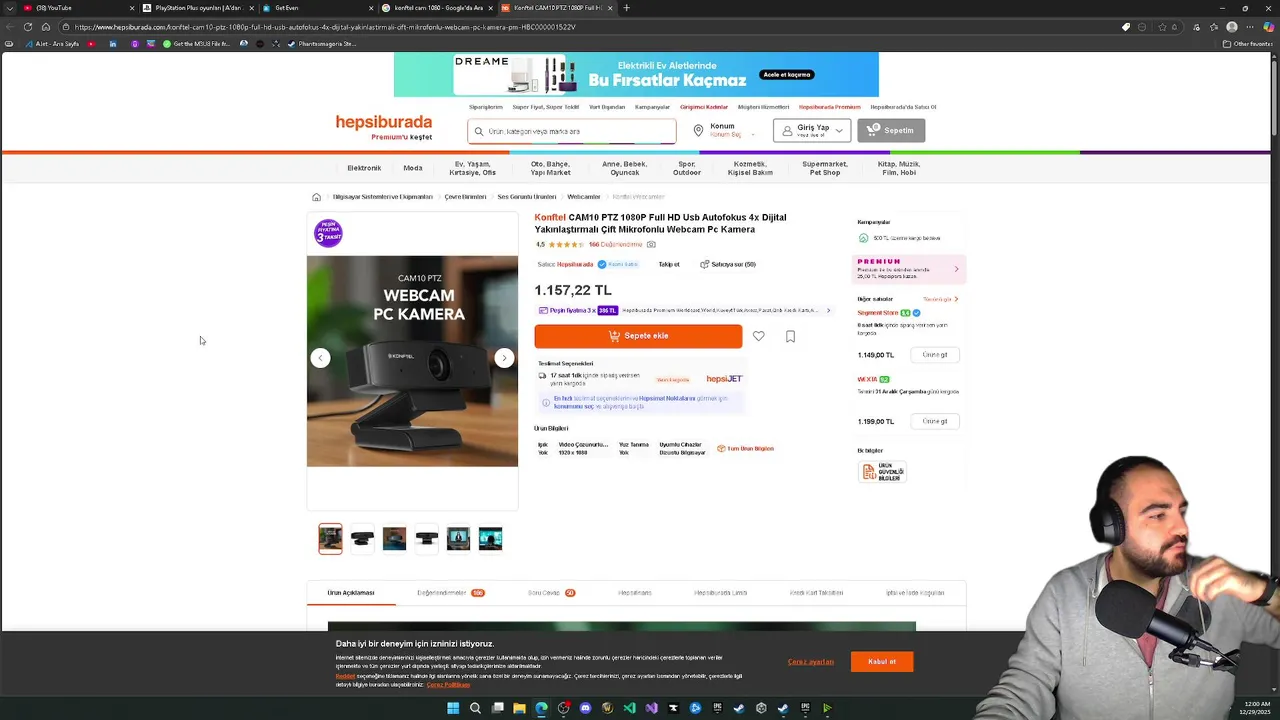The height and width of the screenshot is (720, 1280).
Task: Open the Windows Start menu
Action: (453, 708)
